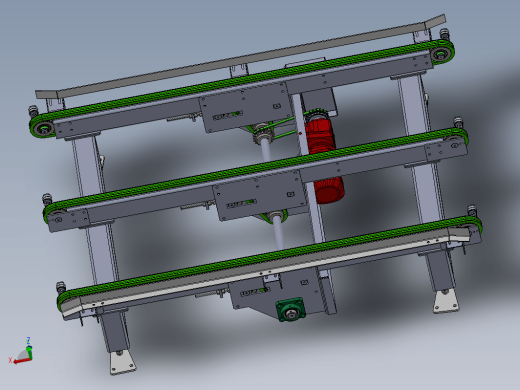
Task: Pick the right end sprocket of the top conveyor
Action: click(x=441, y=53)
